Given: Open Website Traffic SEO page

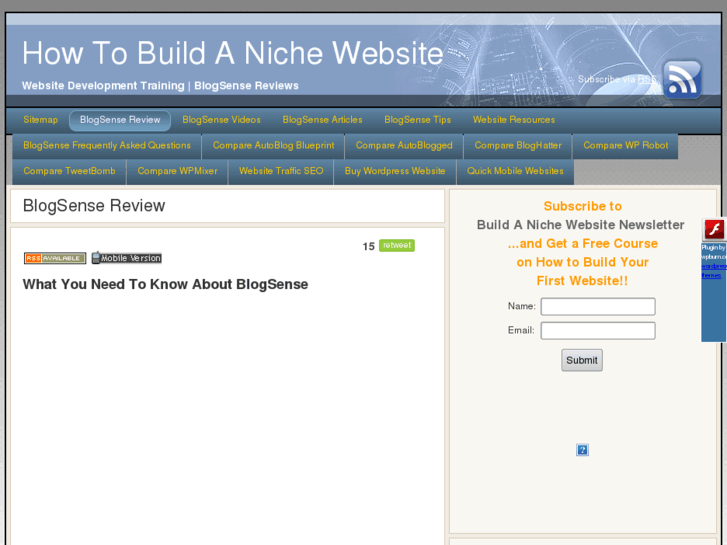Looking at the screenshot, I should click(281, 171).
